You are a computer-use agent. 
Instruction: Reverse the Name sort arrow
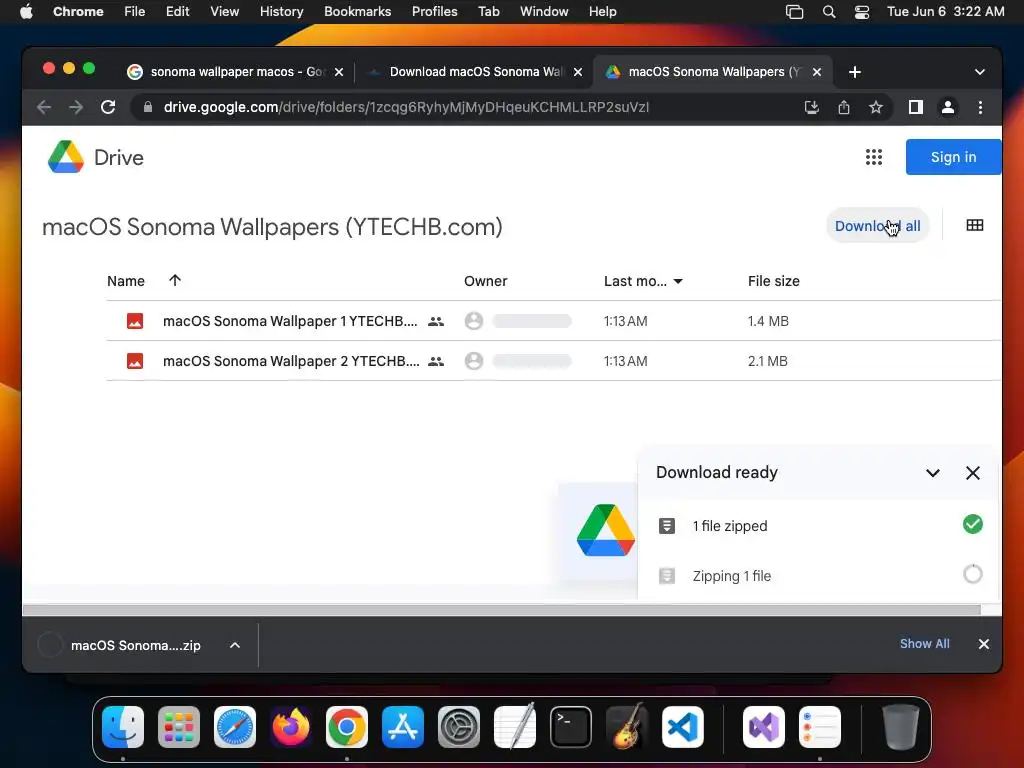pos(174,280)
